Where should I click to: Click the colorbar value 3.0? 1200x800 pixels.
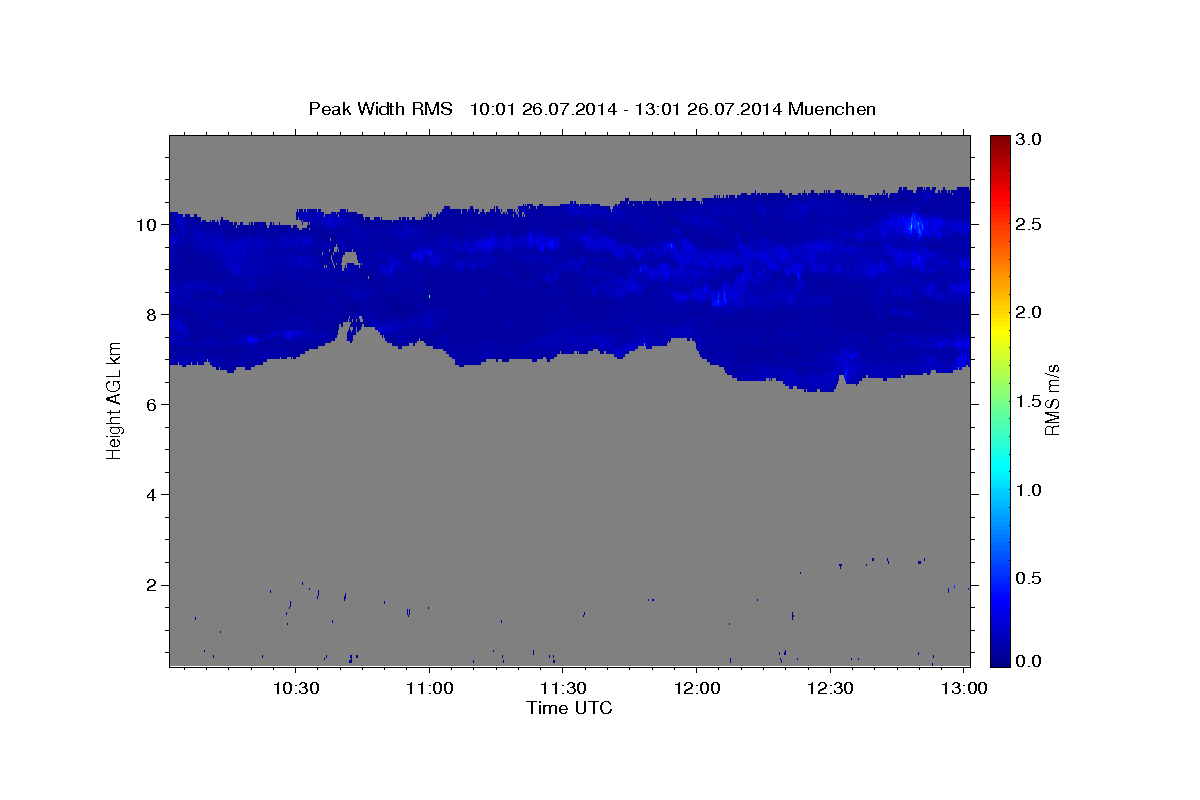click(1028, 140)
